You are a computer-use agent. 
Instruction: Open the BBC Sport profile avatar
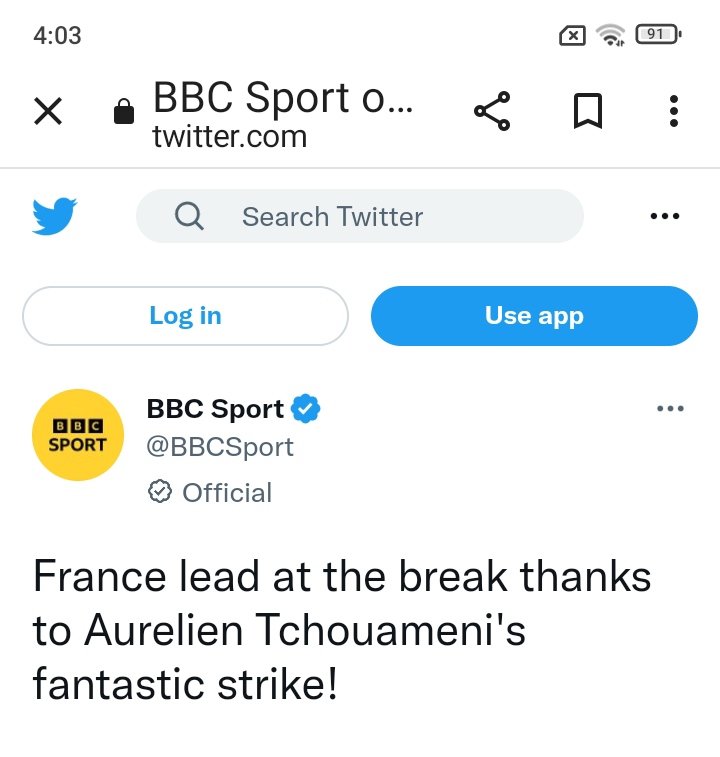77,436
